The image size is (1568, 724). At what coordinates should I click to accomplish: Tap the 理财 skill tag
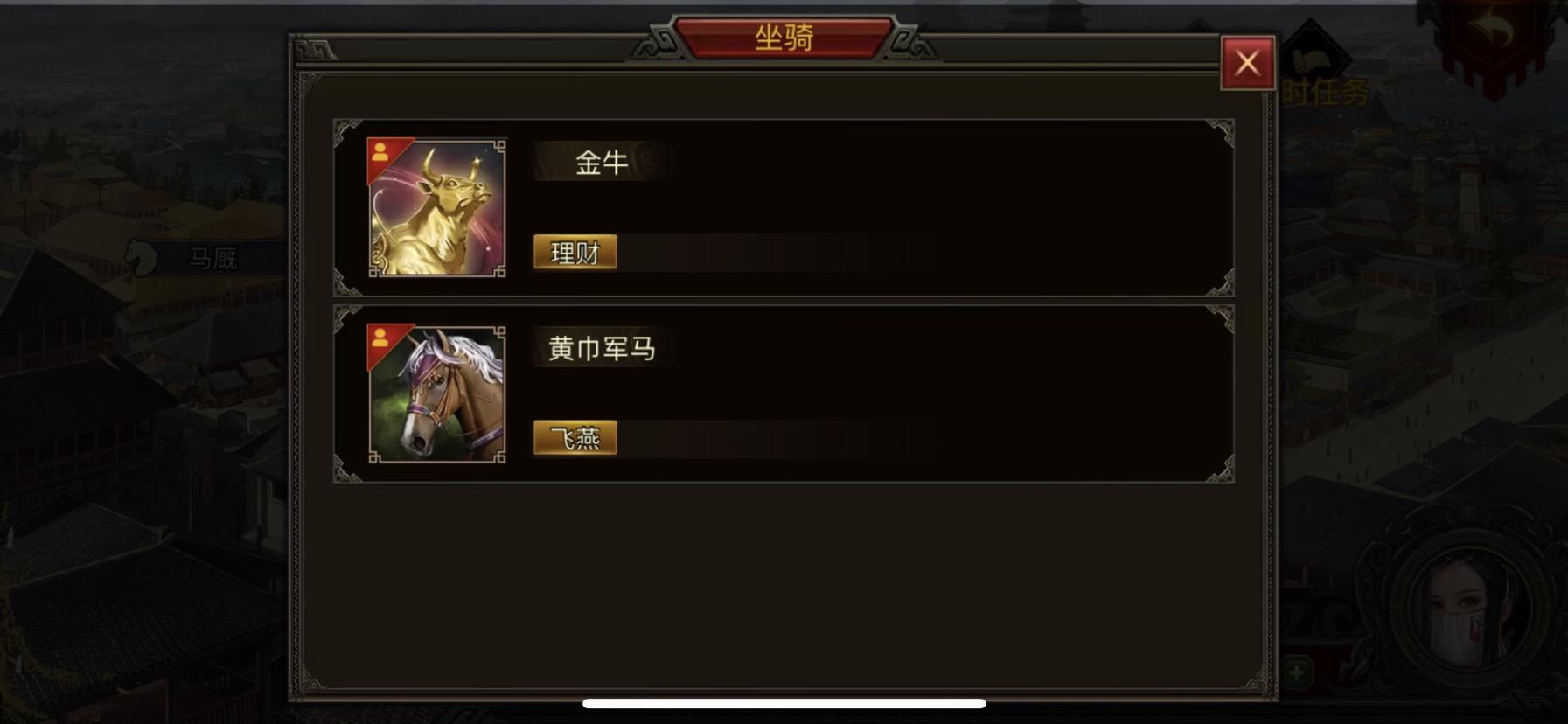pyautogui.click(x=575, y=253)
